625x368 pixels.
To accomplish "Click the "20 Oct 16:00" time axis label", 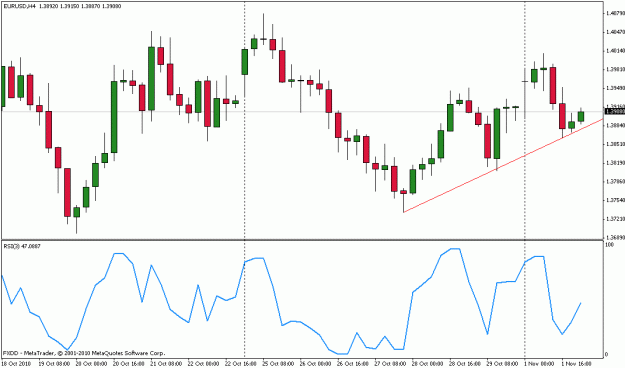I will click(128, 364).
